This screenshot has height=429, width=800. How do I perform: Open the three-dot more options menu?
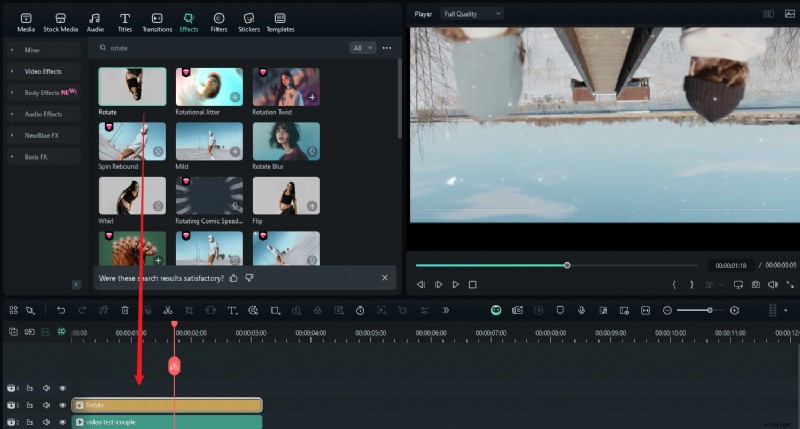pyautogui.click(x=387, y=48)
